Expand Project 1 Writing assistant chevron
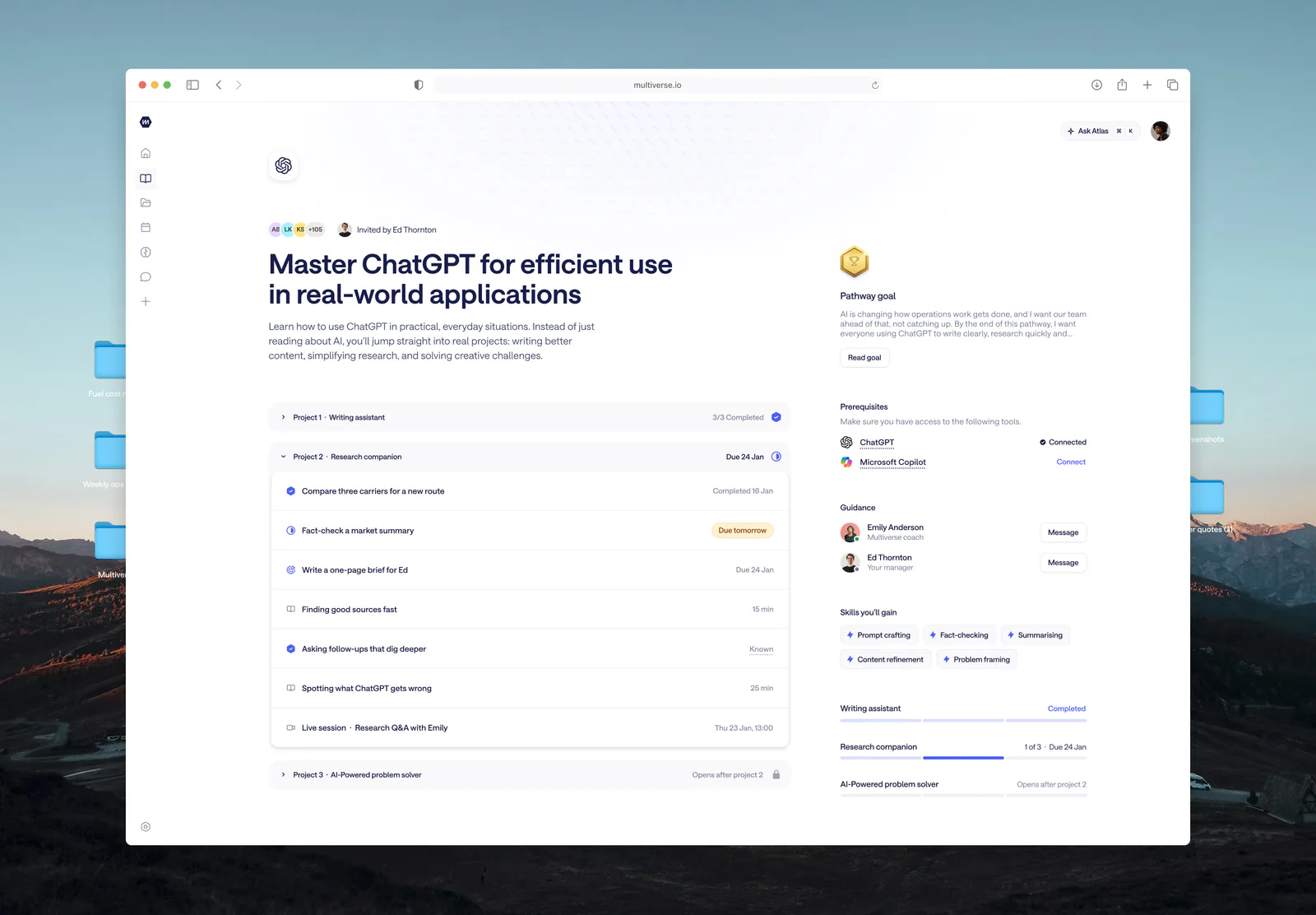Screen dimensions: 1316x915 (x=283, y=417)
